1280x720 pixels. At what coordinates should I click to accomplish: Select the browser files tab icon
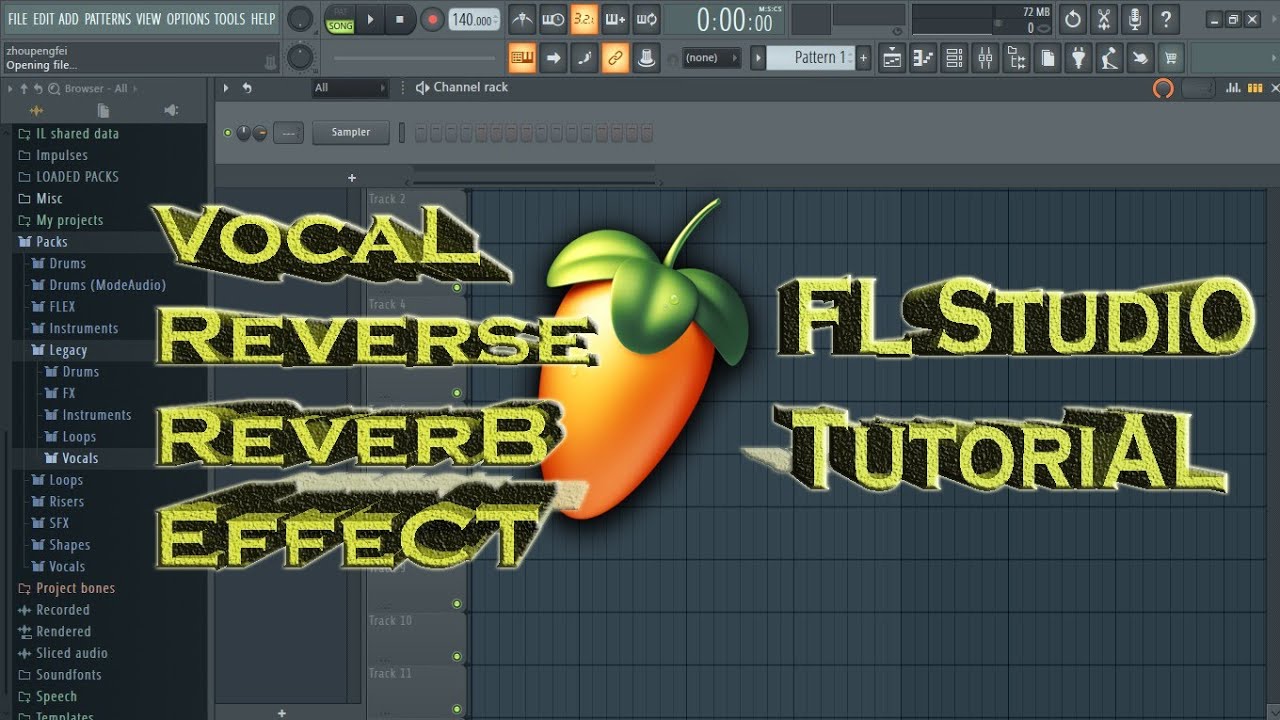[104, 110]
